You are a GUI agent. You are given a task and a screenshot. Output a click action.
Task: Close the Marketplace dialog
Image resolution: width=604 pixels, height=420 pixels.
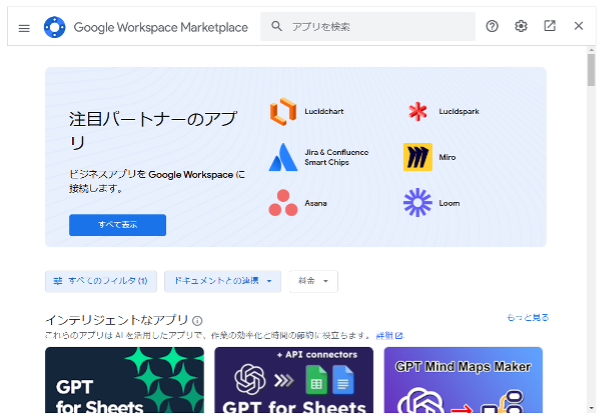579,26
